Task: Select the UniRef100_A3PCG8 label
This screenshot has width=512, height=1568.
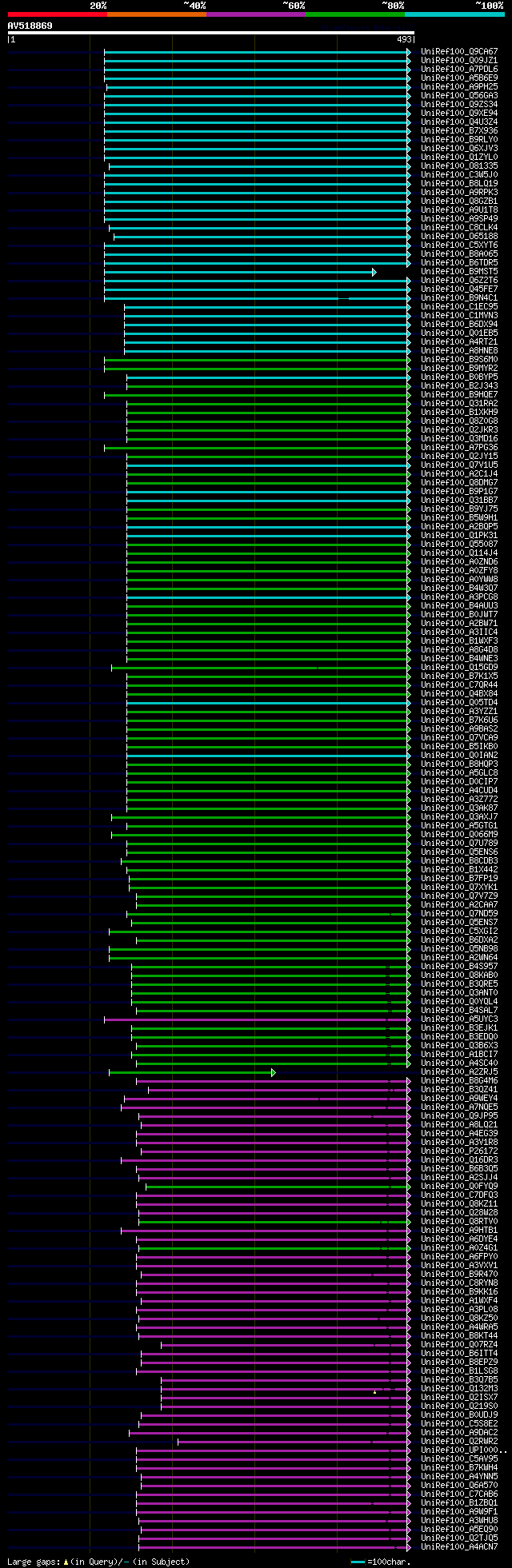Action: click(459, 597)
